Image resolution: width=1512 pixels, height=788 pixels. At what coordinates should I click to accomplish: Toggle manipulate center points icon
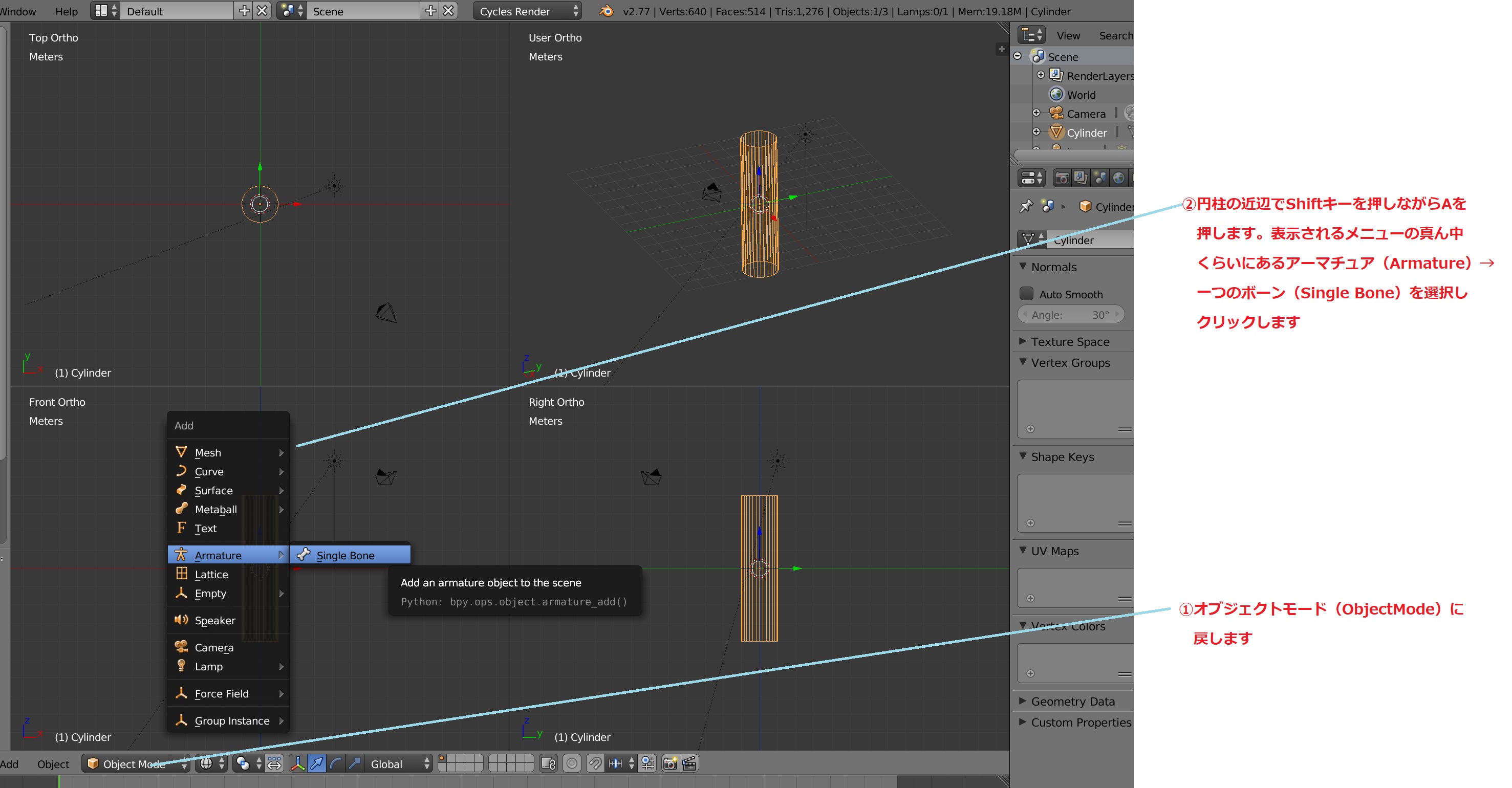(274, 763)
